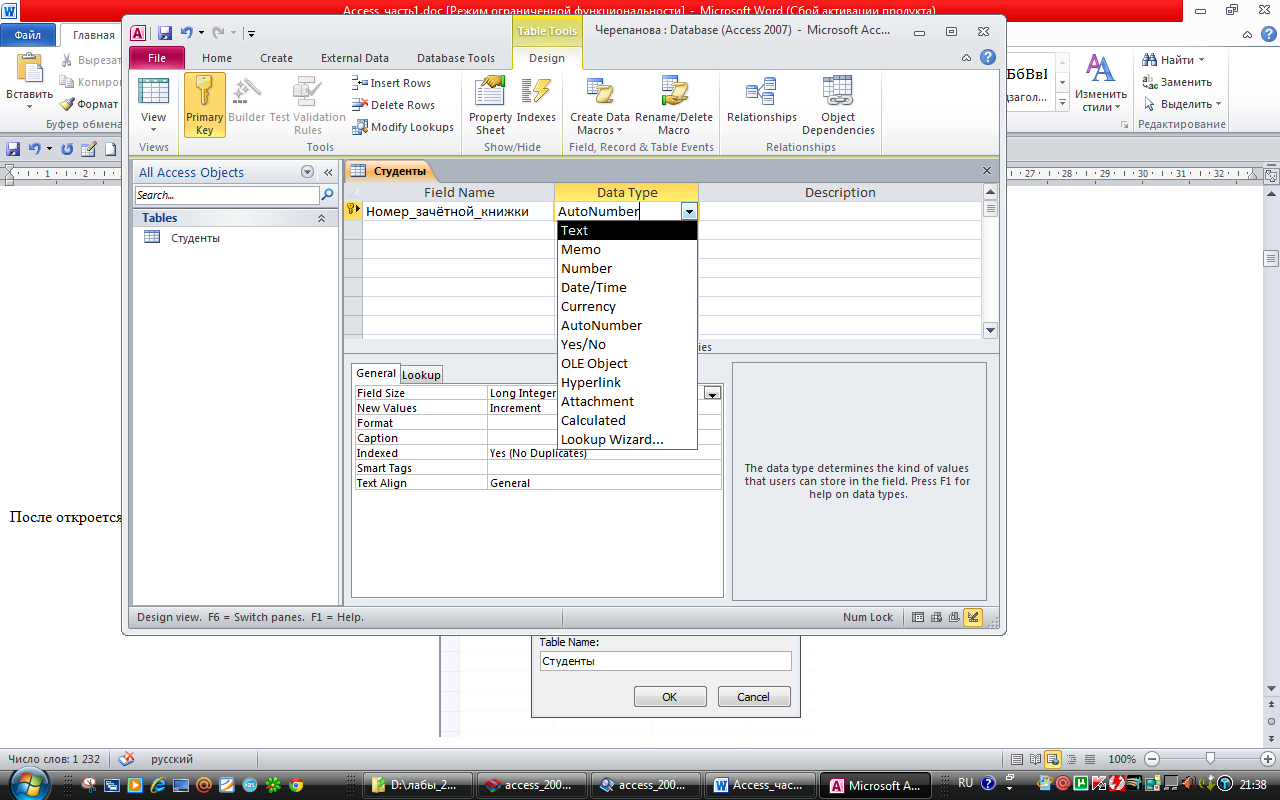Image resolution: width=1280 pixels, height=800 pixels.
Task: Open Студенты table in navigation pane
Action: [195, 238]
